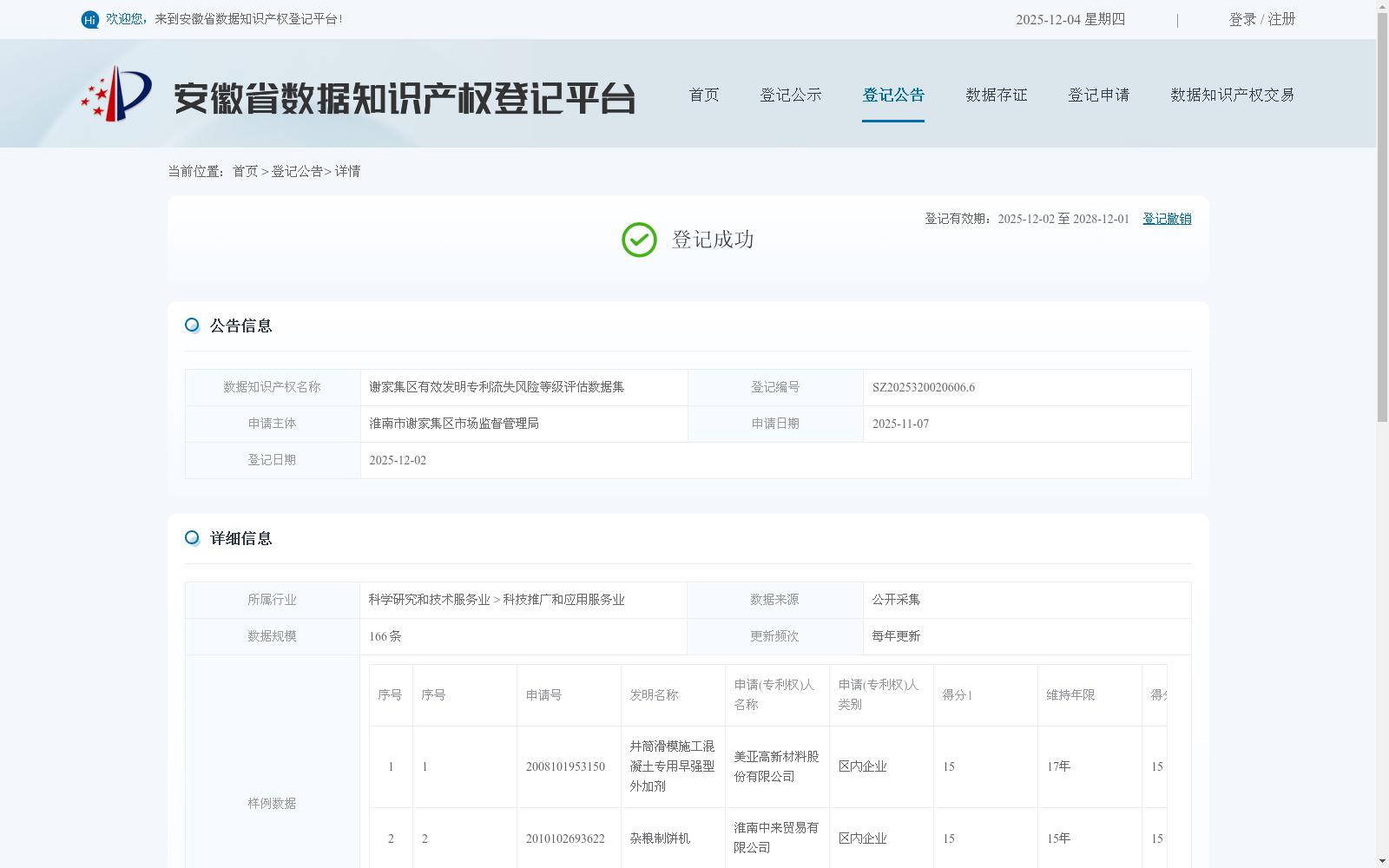The height and width of the screenshot is (868, 1389).
Task: Click the data source value 公开采集
Action: coord(896,600)
